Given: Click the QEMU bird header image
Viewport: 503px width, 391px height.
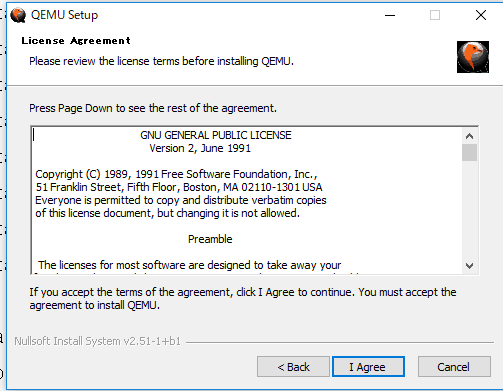Looking at the screenshot, I should pos(473,57).
